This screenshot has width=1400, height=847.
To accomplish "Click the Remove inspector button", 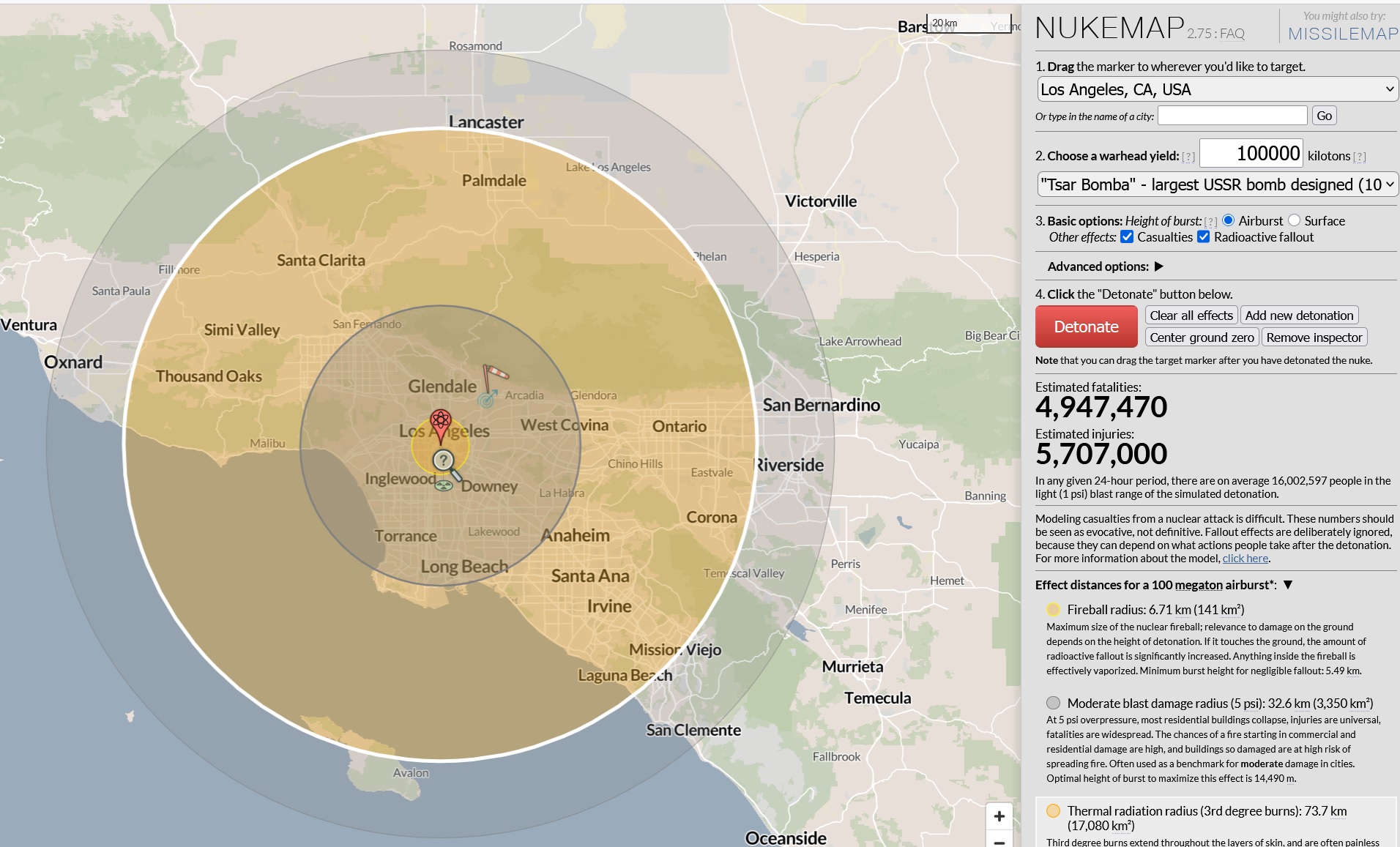I will pyautogui.click(x=1314, y=337).
